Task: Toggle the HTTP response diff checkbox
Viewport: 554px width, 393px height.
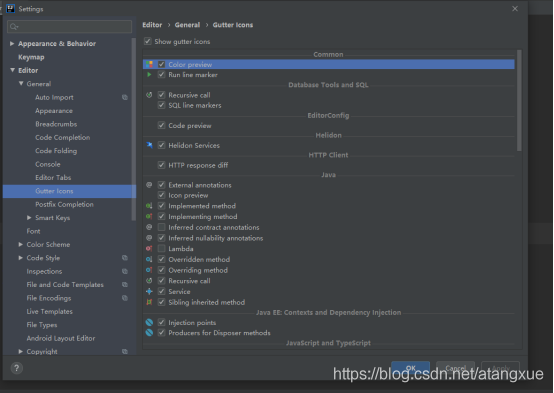Action: pyautogui.click(x=161, y=165)
